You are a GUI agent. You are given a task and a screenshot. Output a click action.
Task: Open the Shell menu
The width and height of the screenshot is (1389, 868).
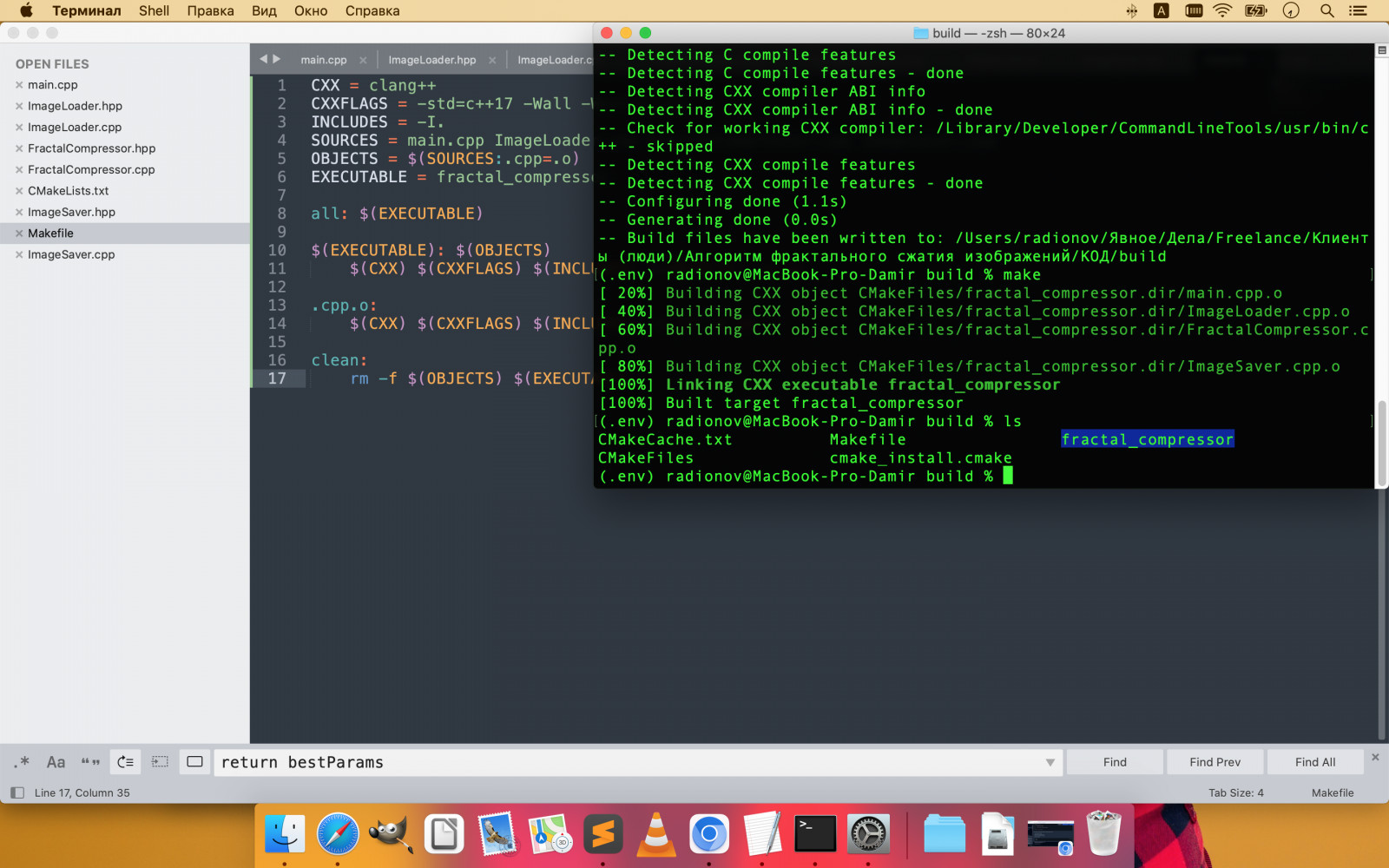[154, 10]
